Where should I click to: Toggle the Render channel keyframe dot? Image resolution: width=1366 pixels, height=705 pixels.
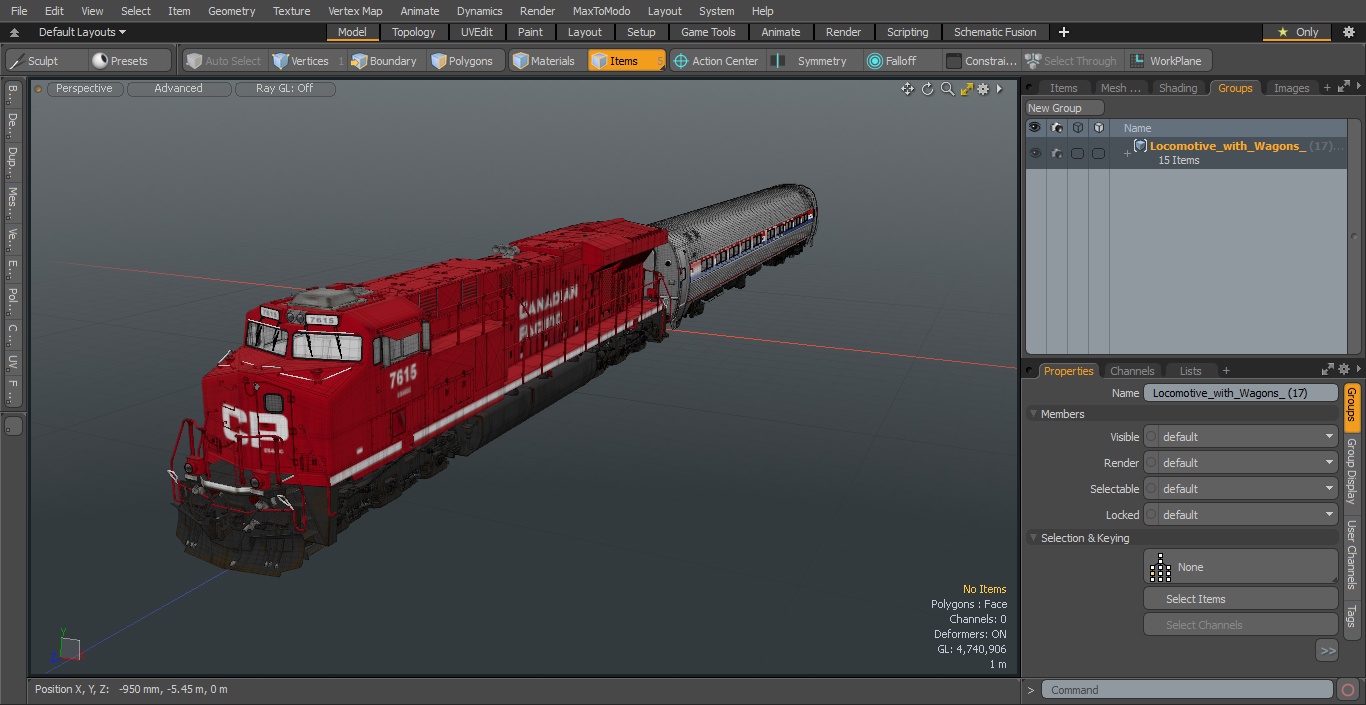click(1151, 463)
